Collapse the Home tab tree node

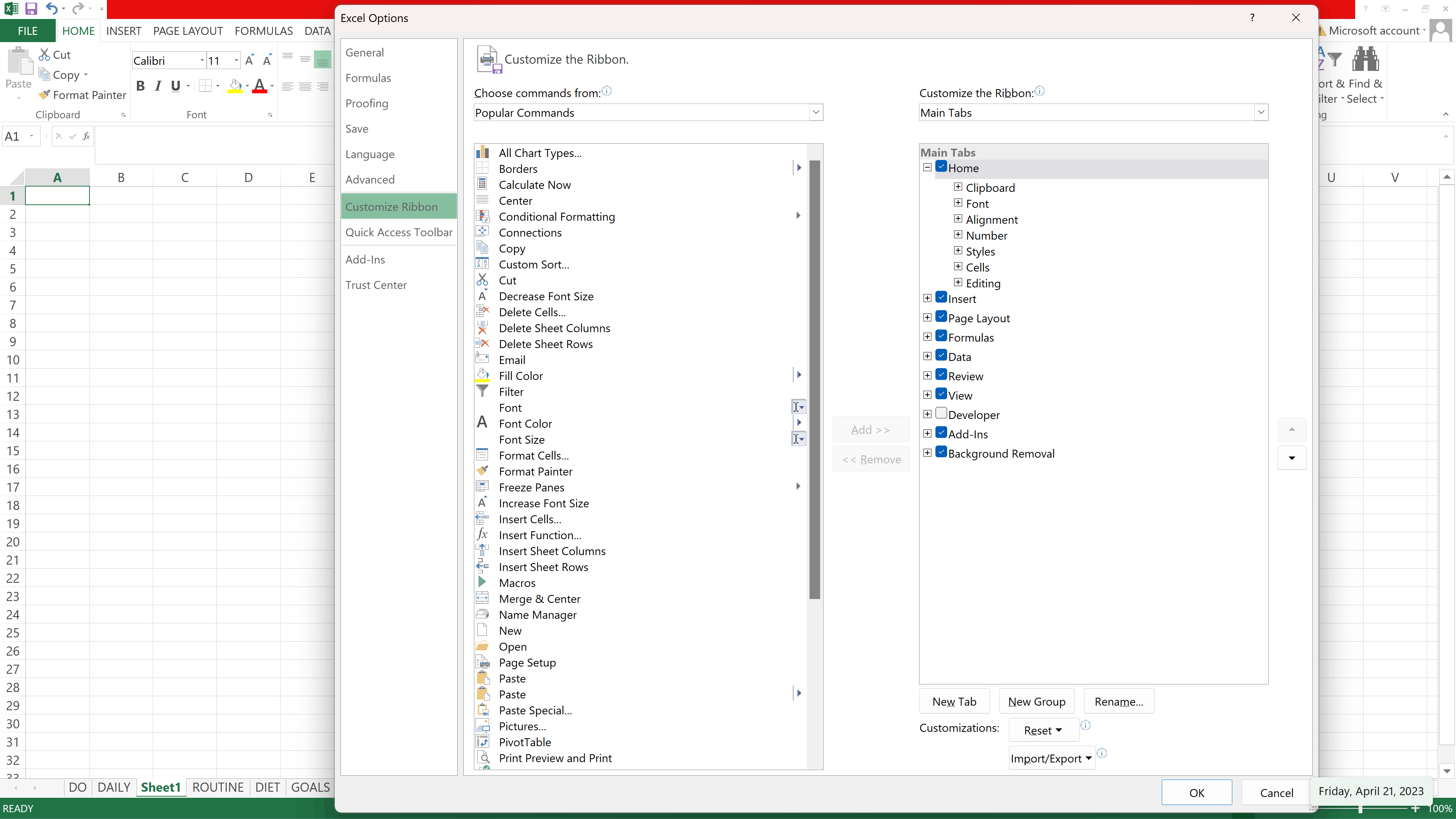(927, 167)
